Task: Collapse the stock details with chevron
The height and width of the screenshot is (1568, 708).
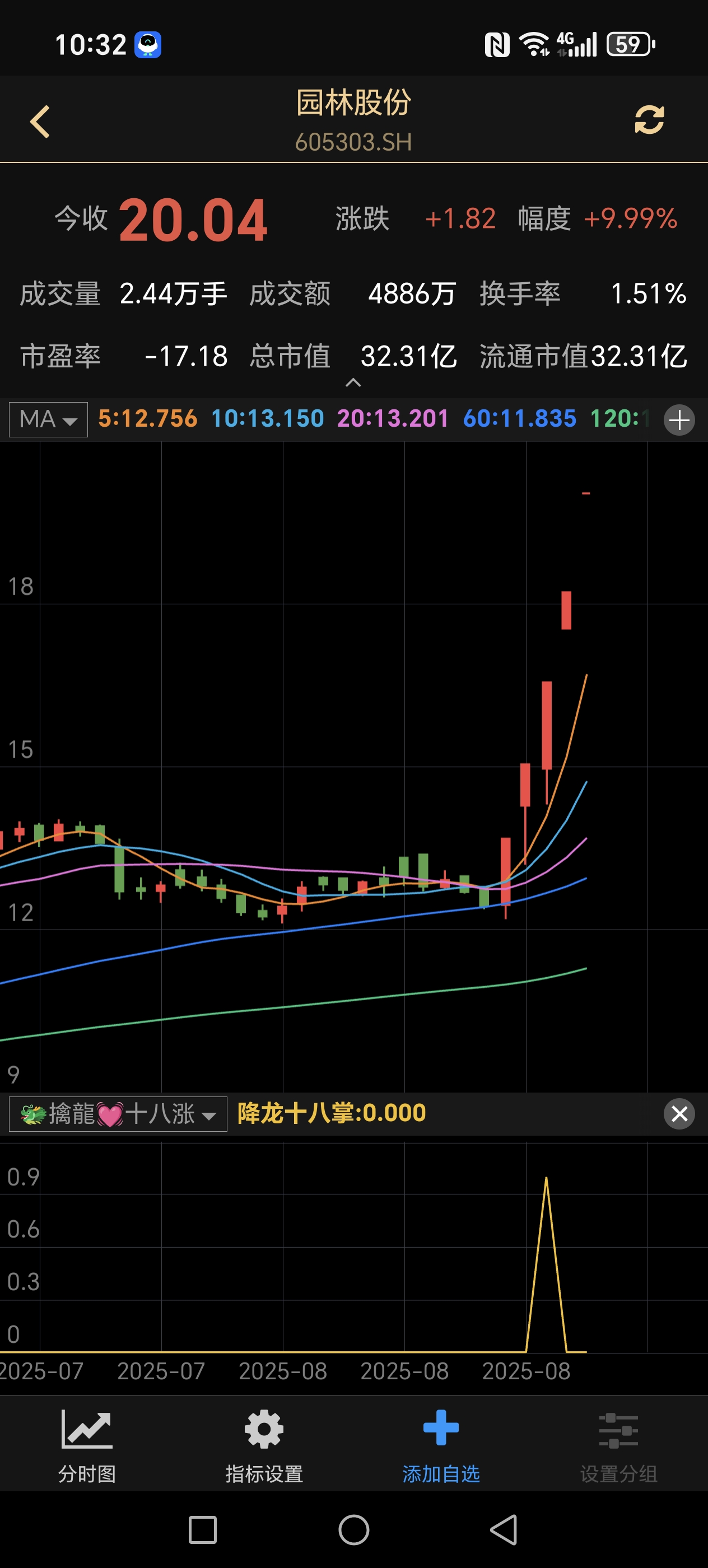Action: tap(353, 383)
